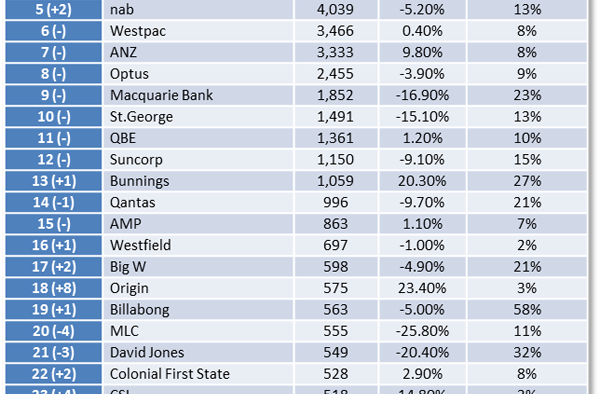Select Bunnings growth 20.30%
This screenshot has height=394, width=600.
click(x=422, y=181)
